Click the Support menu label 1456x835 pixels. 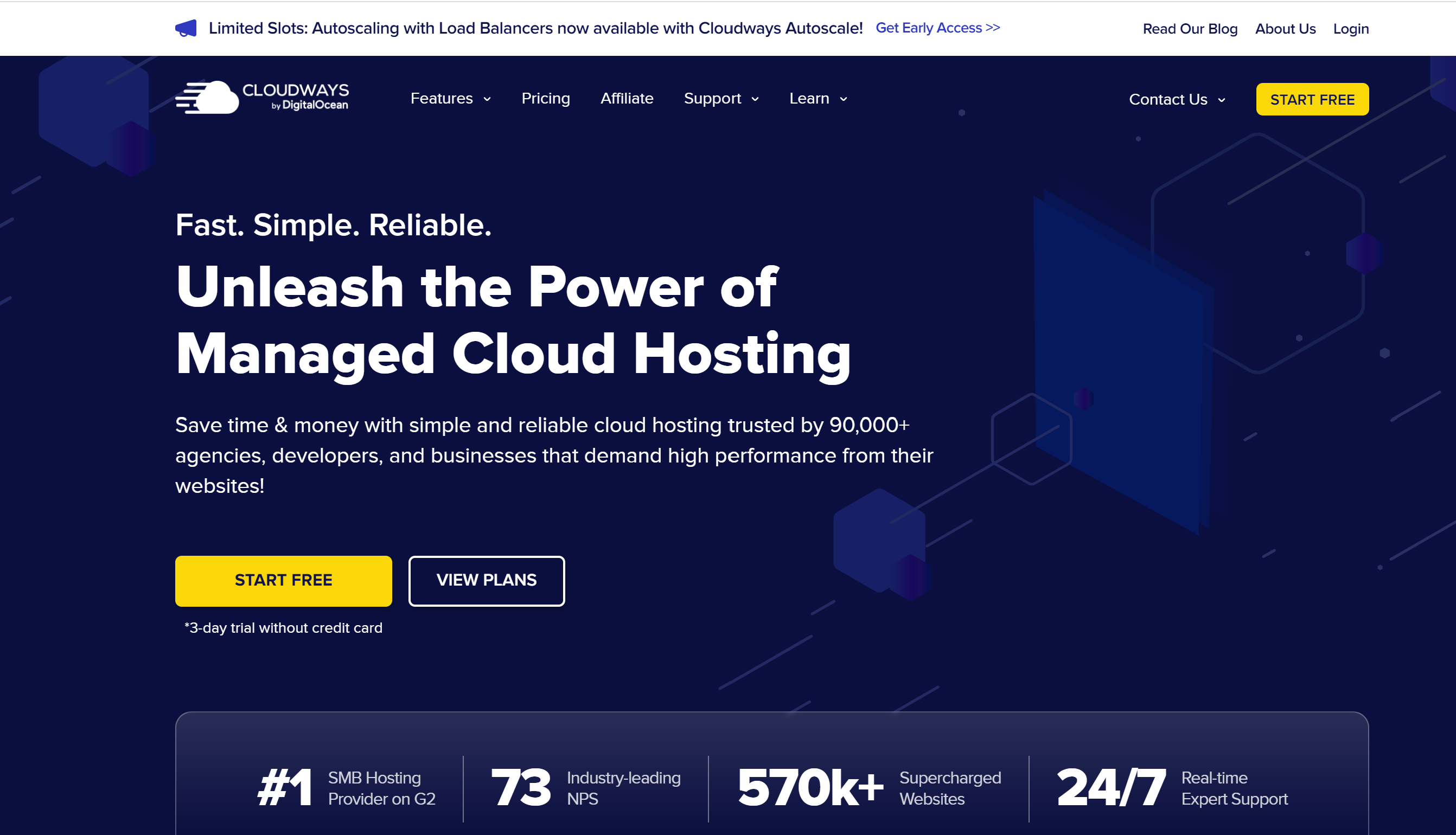712,99
